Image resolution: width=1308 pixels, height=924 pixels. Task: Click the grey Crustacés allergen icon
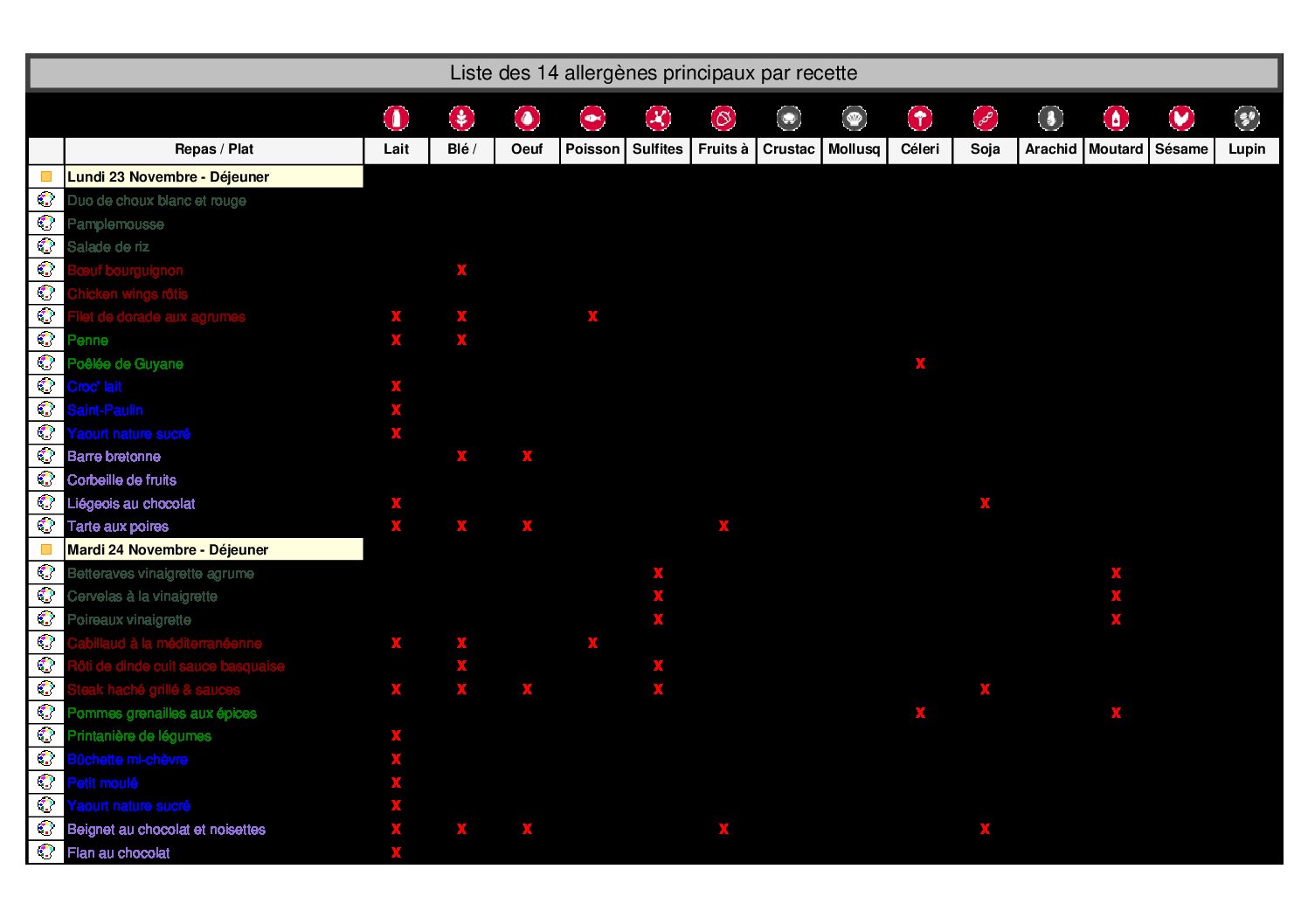tap(789, 118)
